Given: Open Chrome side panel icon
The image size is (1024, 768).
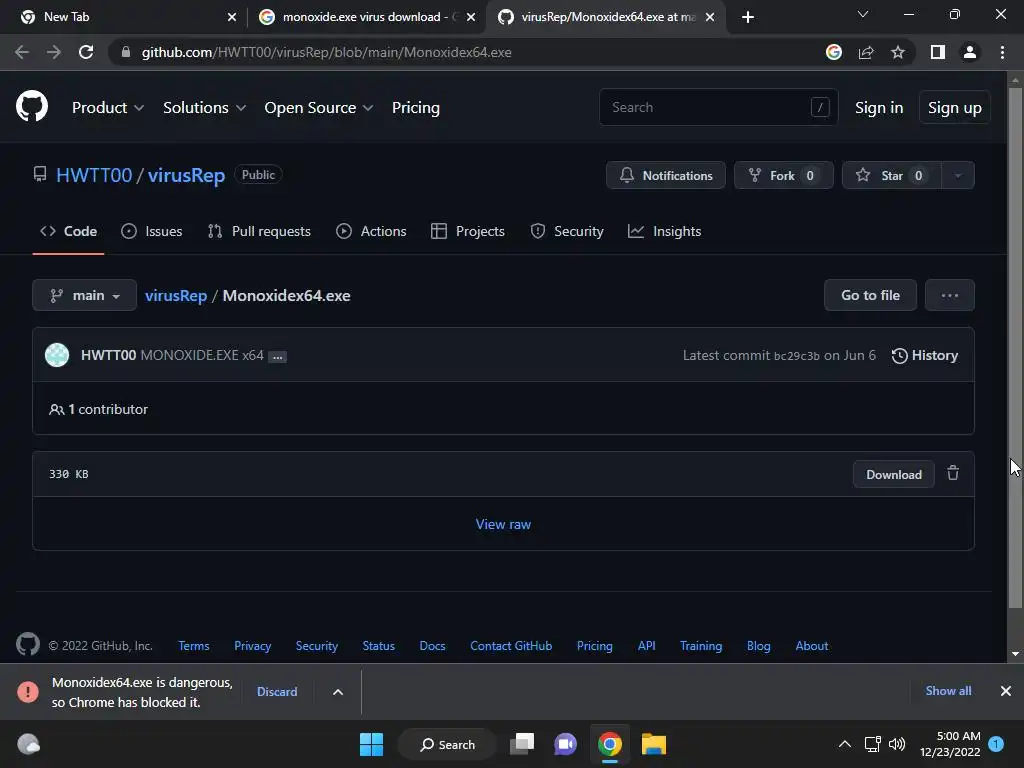Looking at the screenshot, I should coord(938,52).
